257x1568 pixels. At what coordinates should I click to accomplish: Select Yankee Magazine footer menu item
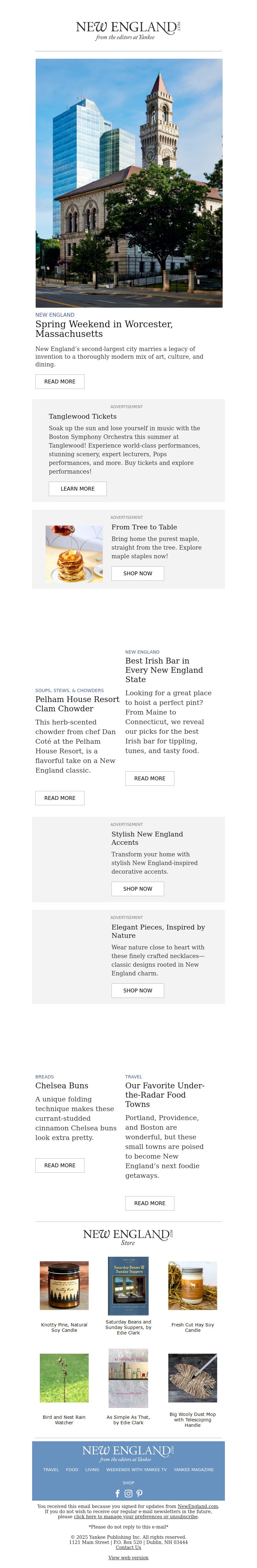[194, 1469]
